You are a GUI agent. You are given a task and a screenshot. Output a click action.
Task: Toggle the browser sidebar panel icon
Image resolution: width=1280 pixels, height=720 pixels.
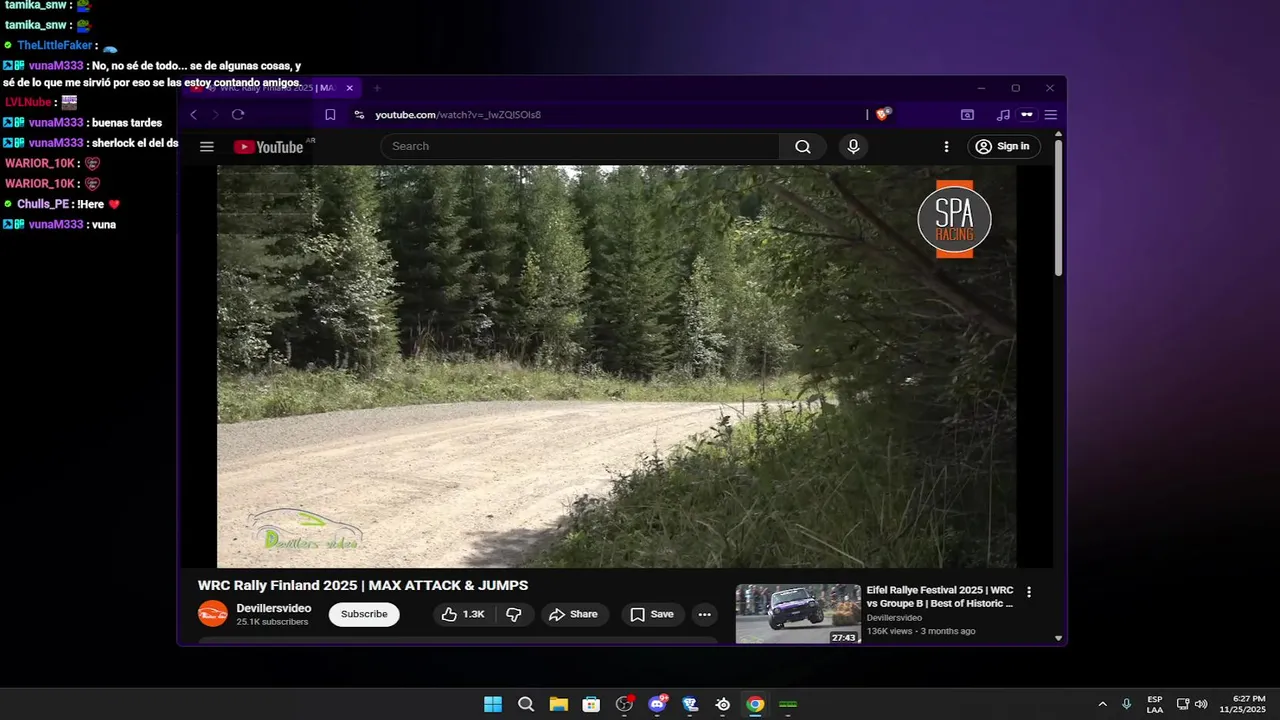pyautogui.click(x=967, y=115)
